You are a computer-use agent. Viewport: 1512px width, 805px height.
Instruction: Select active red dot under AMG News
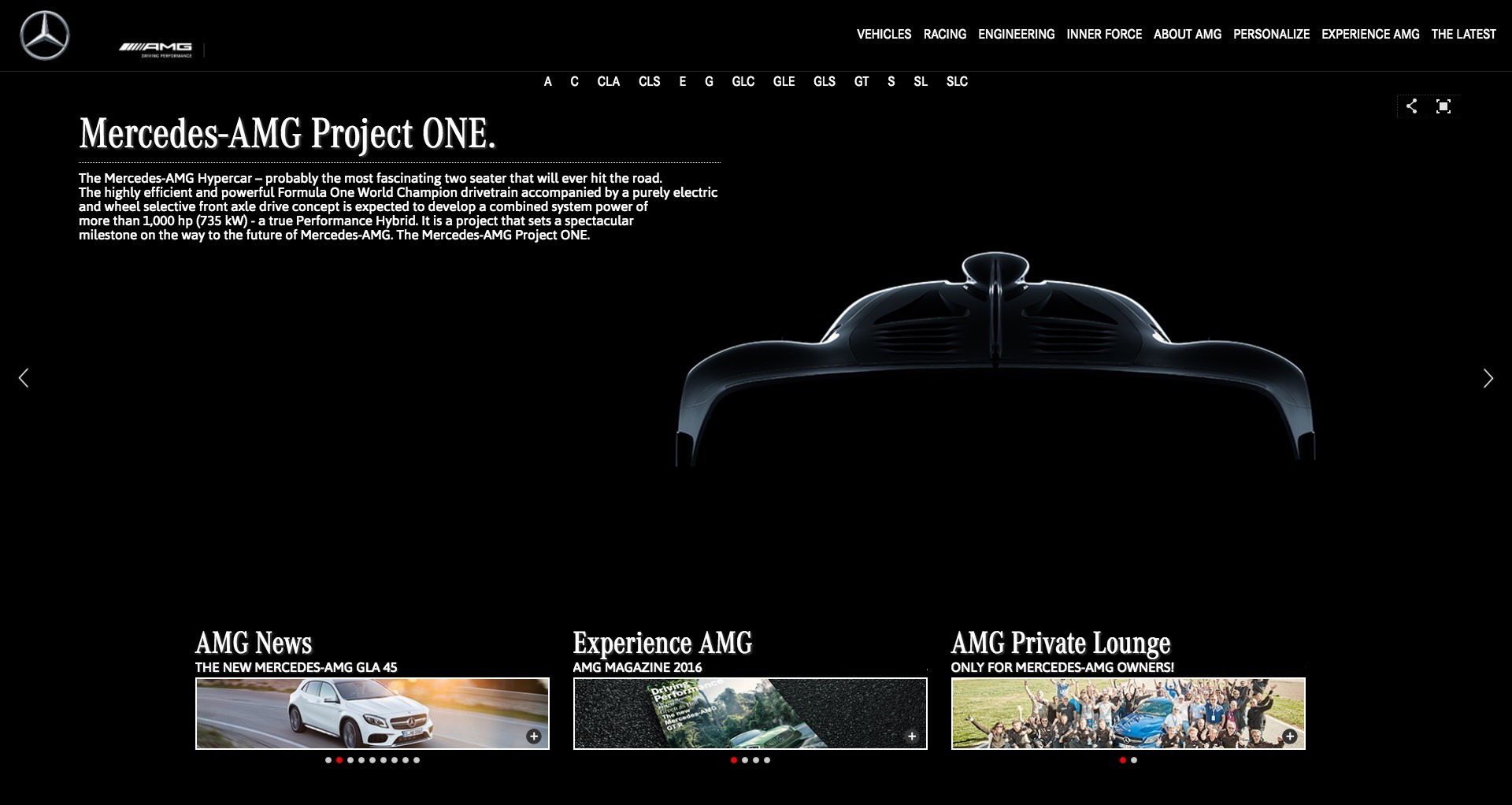(x=339, y=760)
